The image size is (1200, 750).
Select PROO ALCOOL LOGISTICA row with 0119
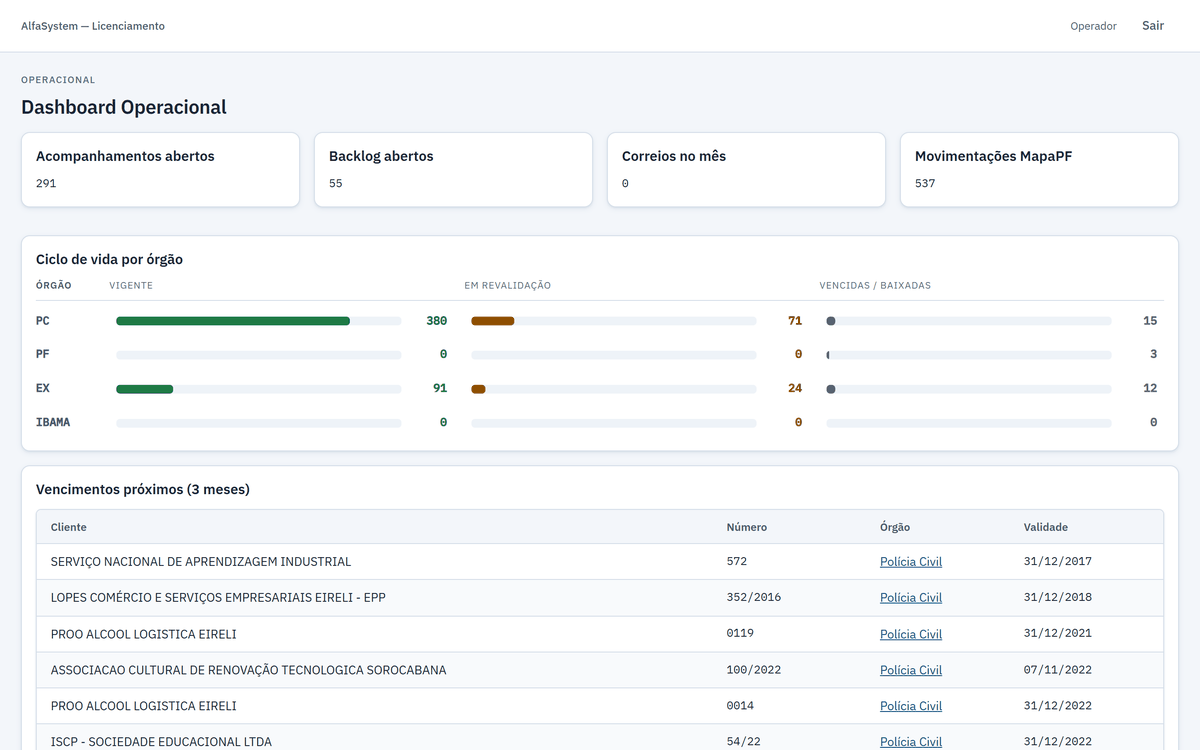(x=600, y=634)
